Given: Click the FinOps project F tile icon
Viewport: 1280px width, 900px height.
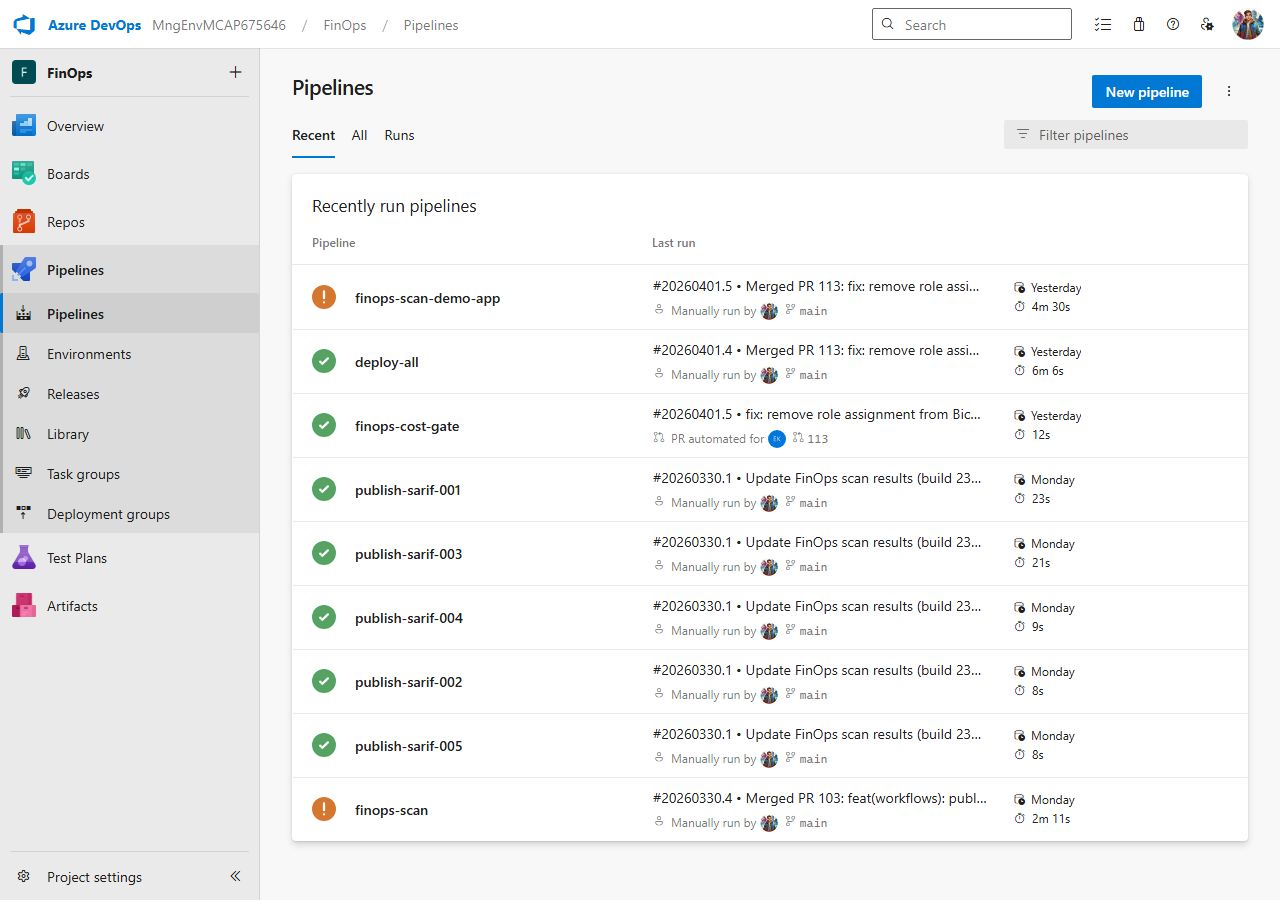Looking at the screenshot, I should [x=24, y=73].
